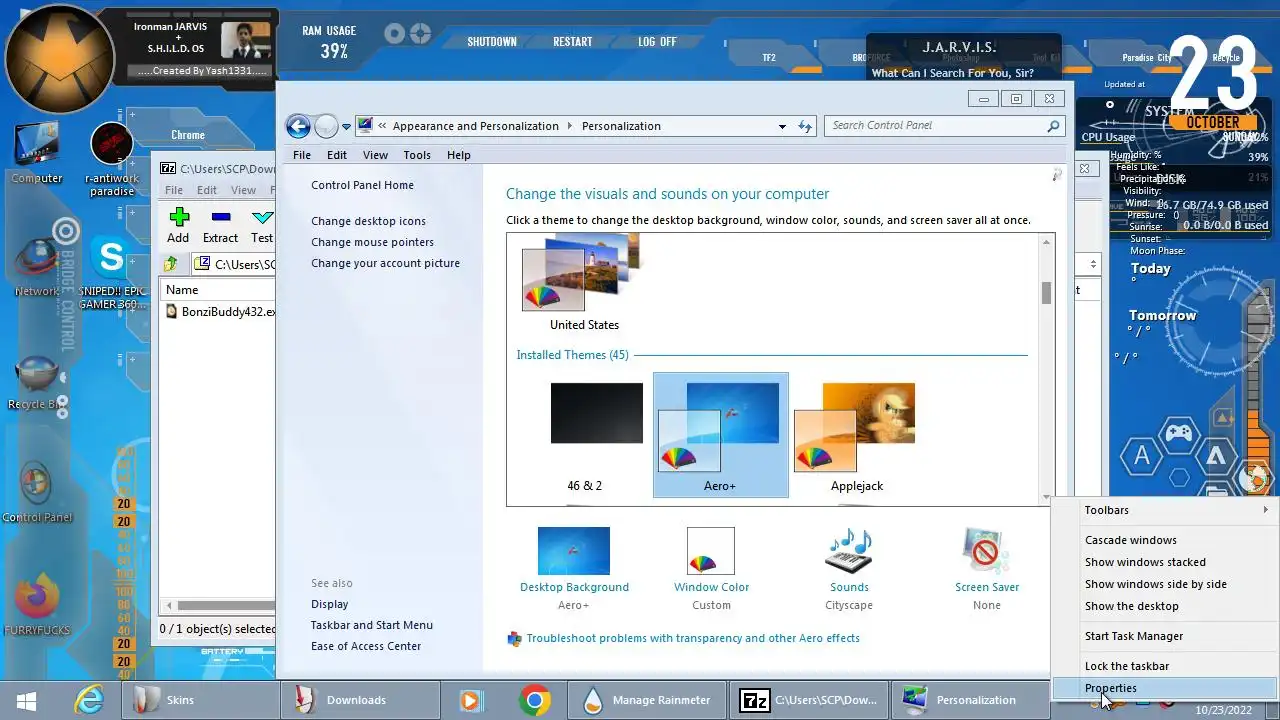This screenshot has height=720, width=1280.
Task: Click the SHUTDOWN button on Rainmeter bar
Action: pos(492,42)
